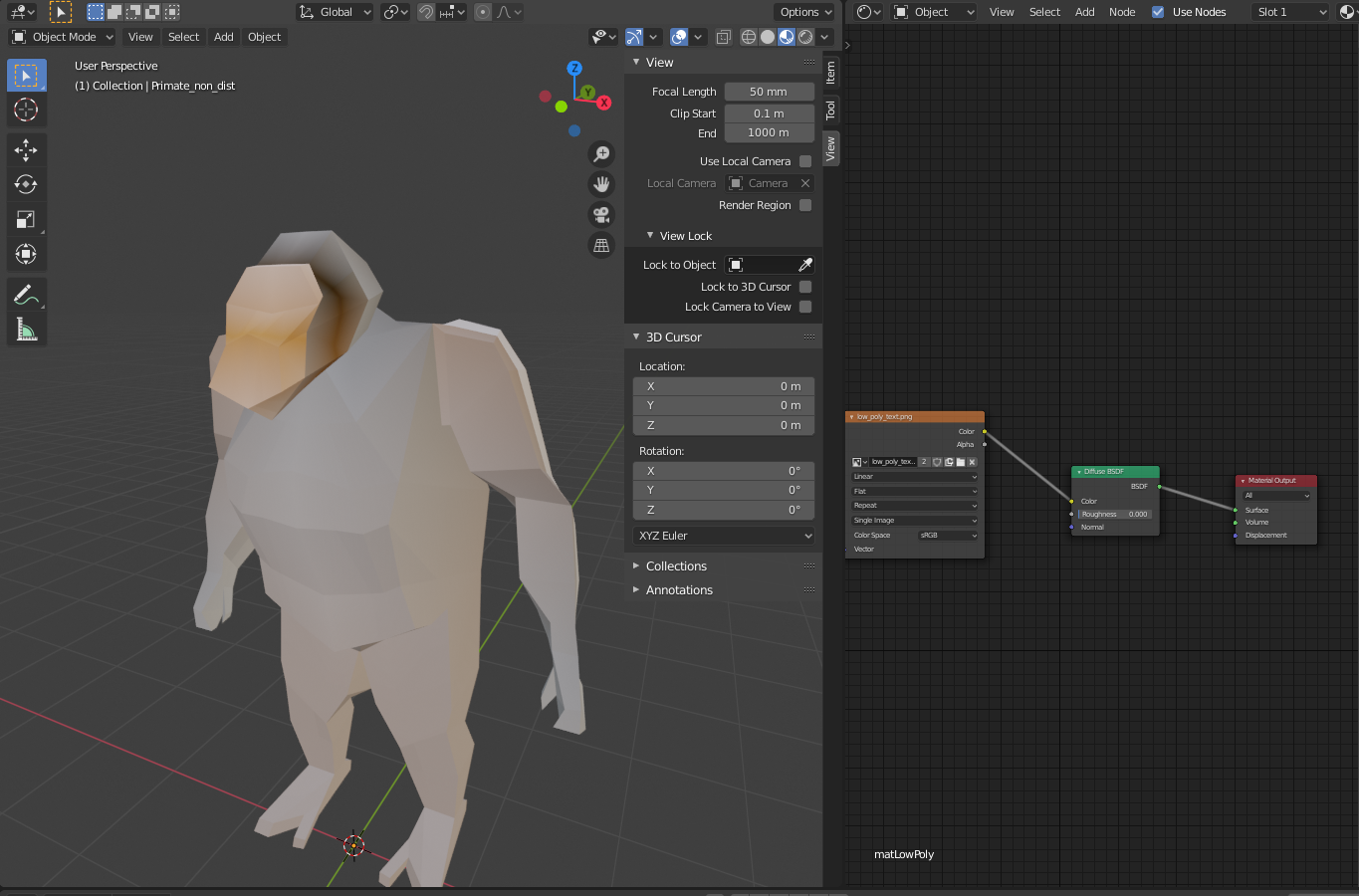1359x896 pixels.
Task: Activate the Rotate tool
Action: tap(26, 184)
